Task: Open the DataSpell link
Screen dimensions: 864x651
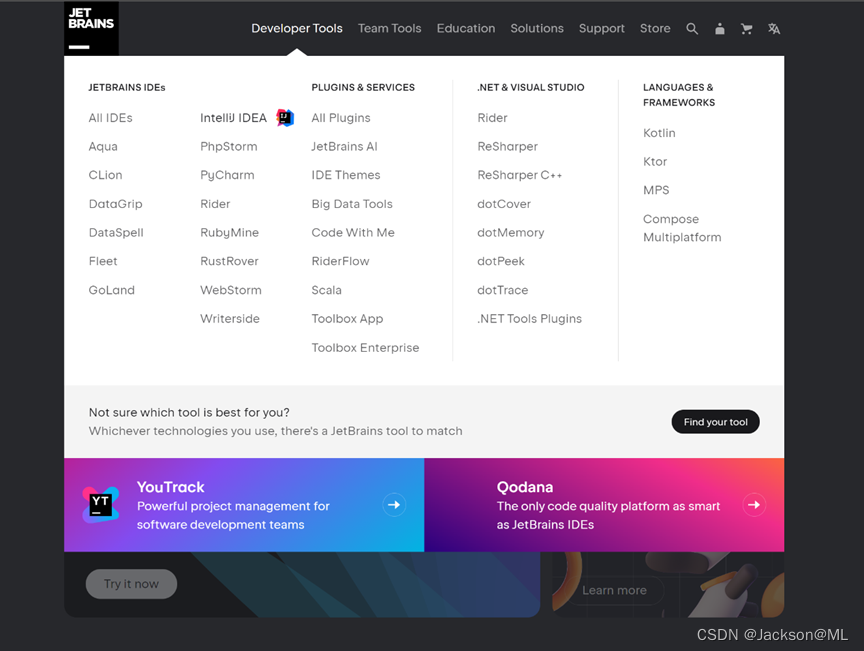Action: [116, 233]
